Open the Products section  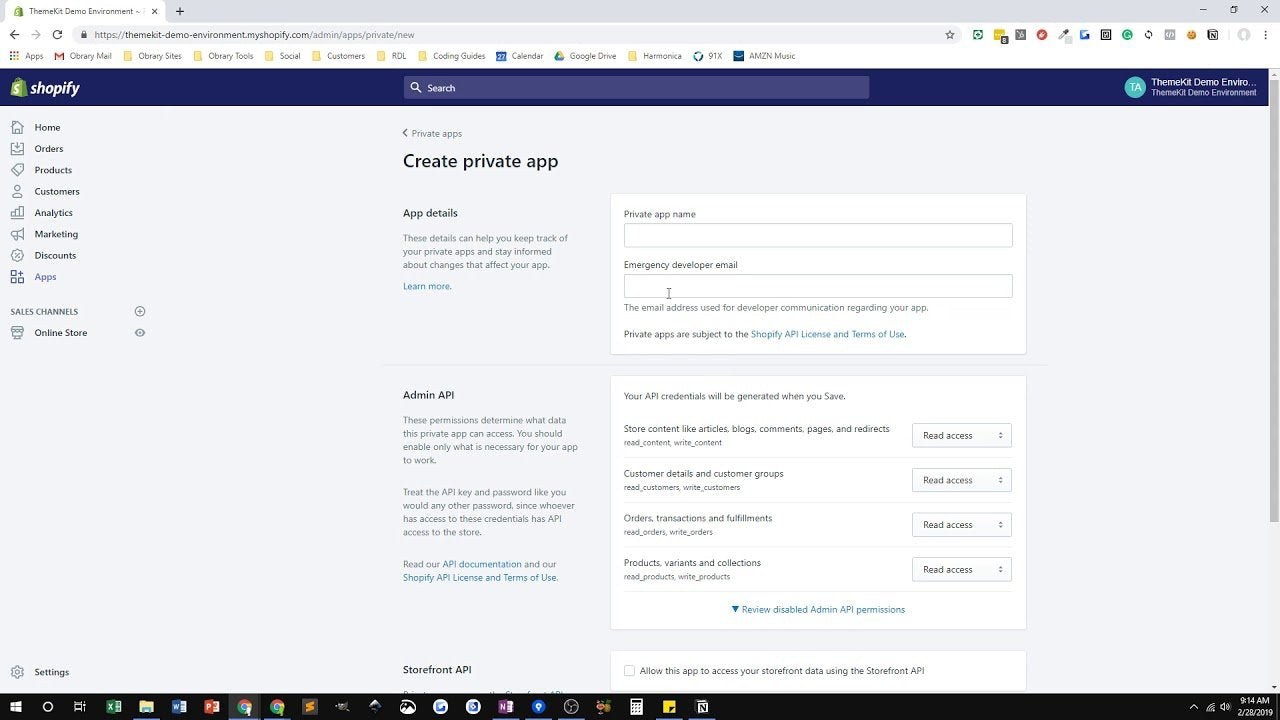[52, 169]
